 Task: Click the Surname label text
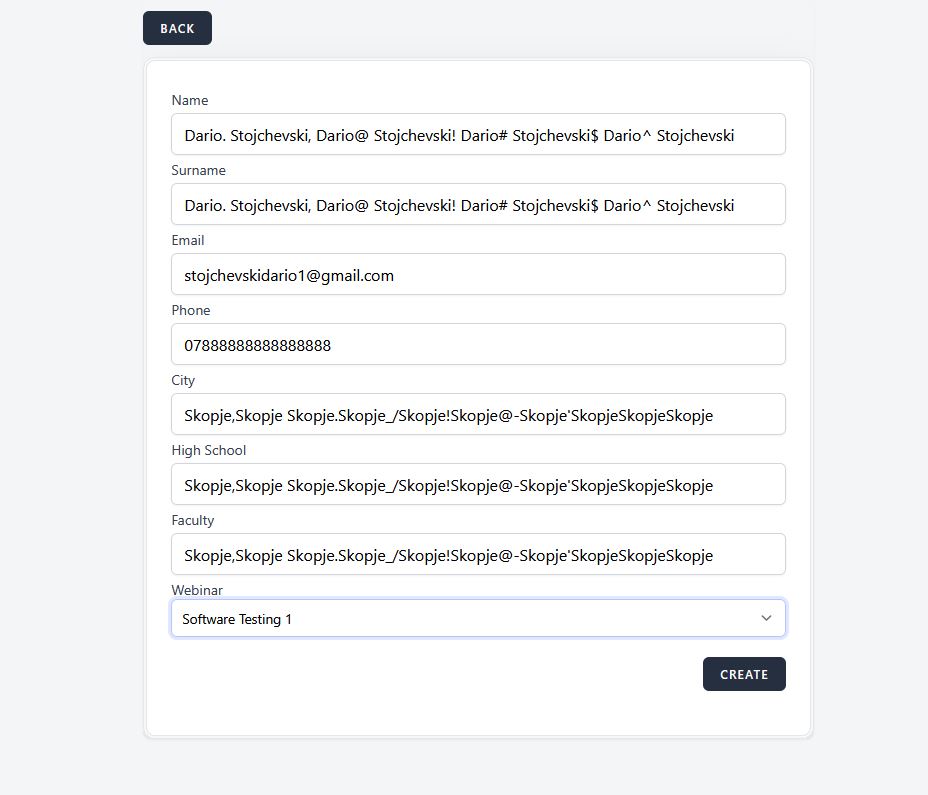198,170
